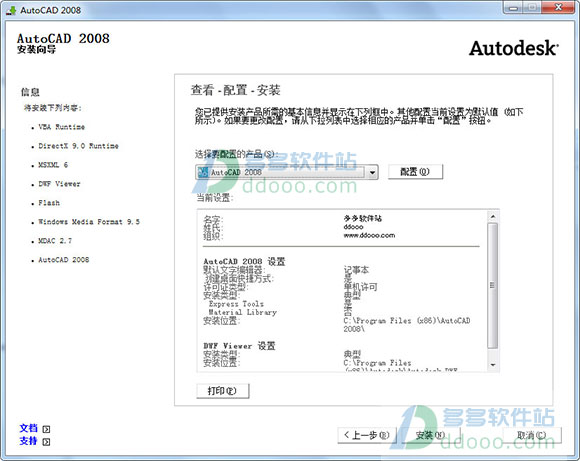580x461 pixels.
Task: Click the www.ddooo.com organization value
Action: coord(369,235)
